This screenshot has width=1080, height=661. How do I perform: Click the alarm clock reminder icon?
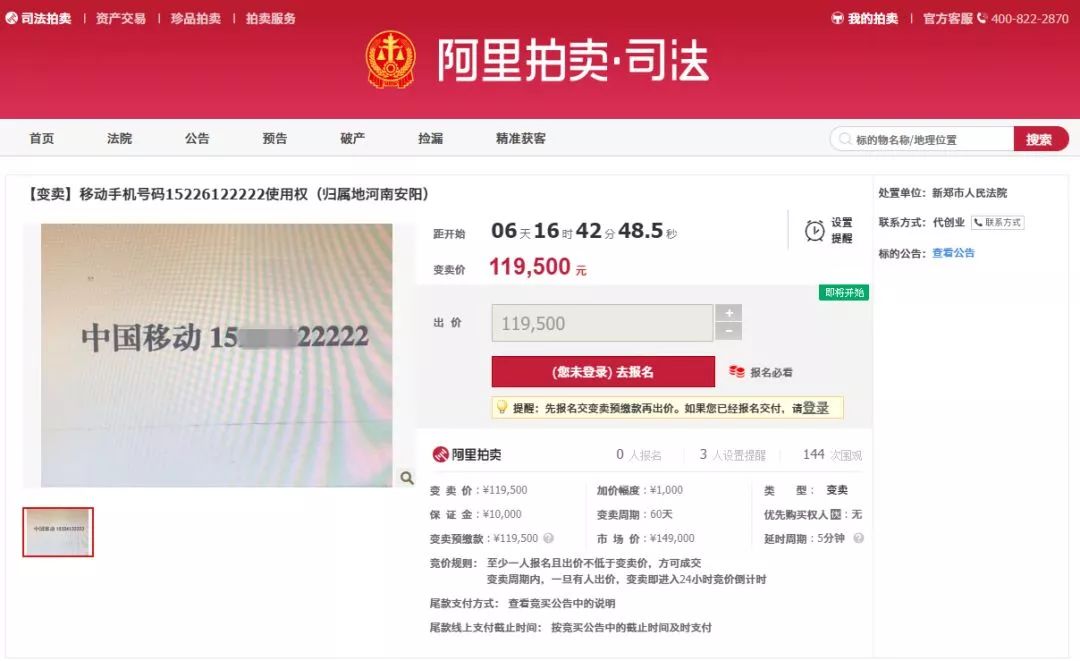point(815,231)
